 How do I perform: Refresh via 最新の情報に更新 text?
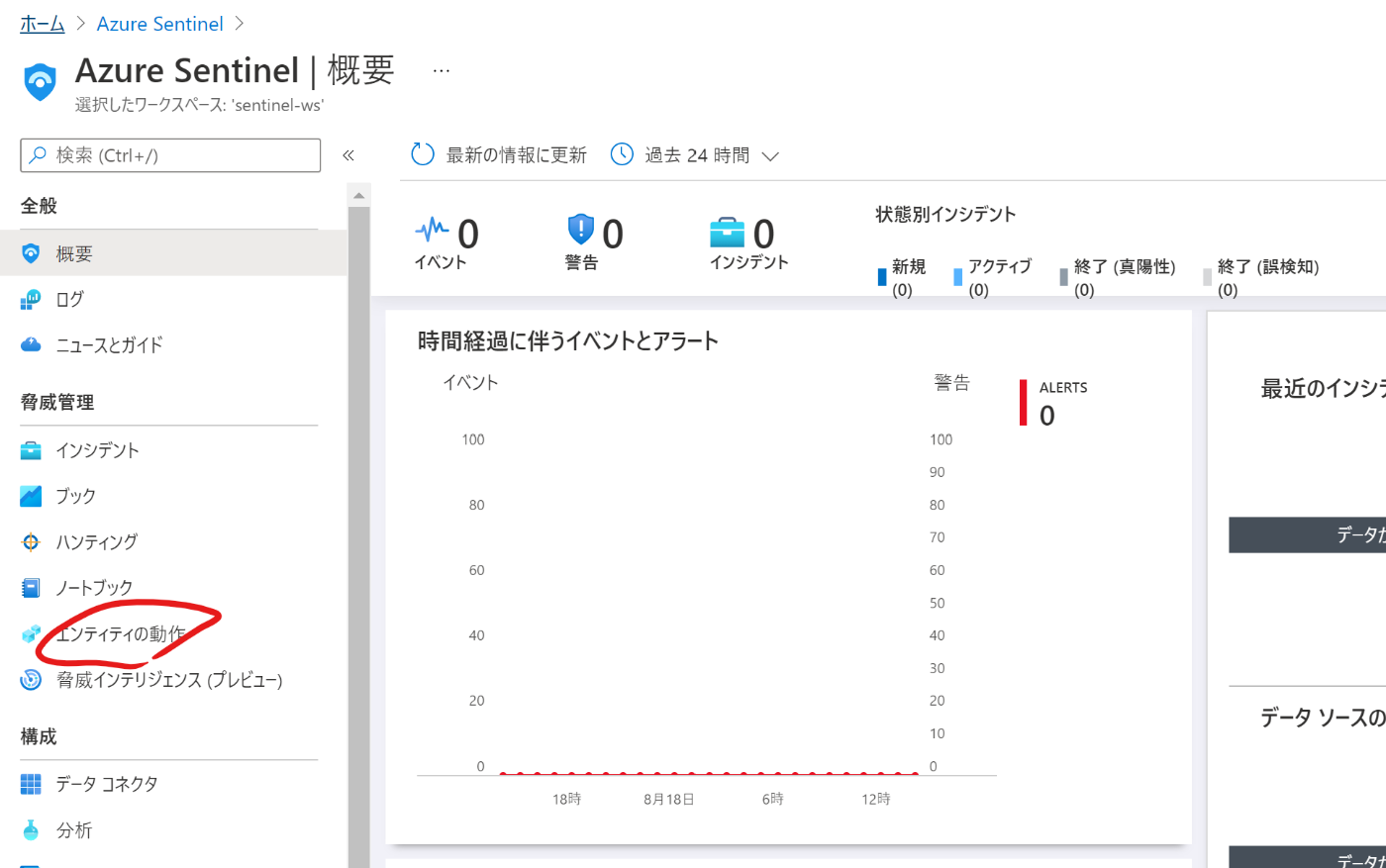[x=516, y=155]
